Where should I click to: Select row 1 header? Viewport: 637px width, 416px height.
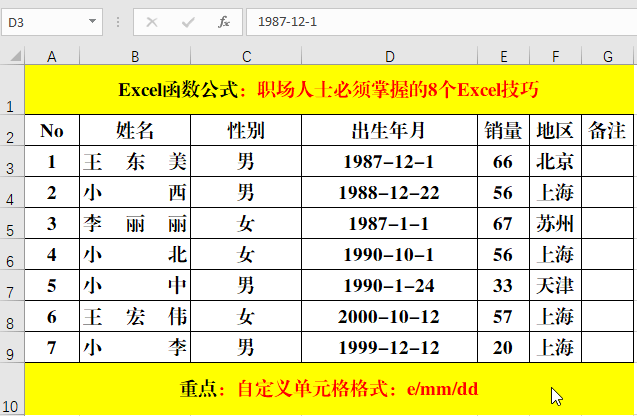coord(12,90)
